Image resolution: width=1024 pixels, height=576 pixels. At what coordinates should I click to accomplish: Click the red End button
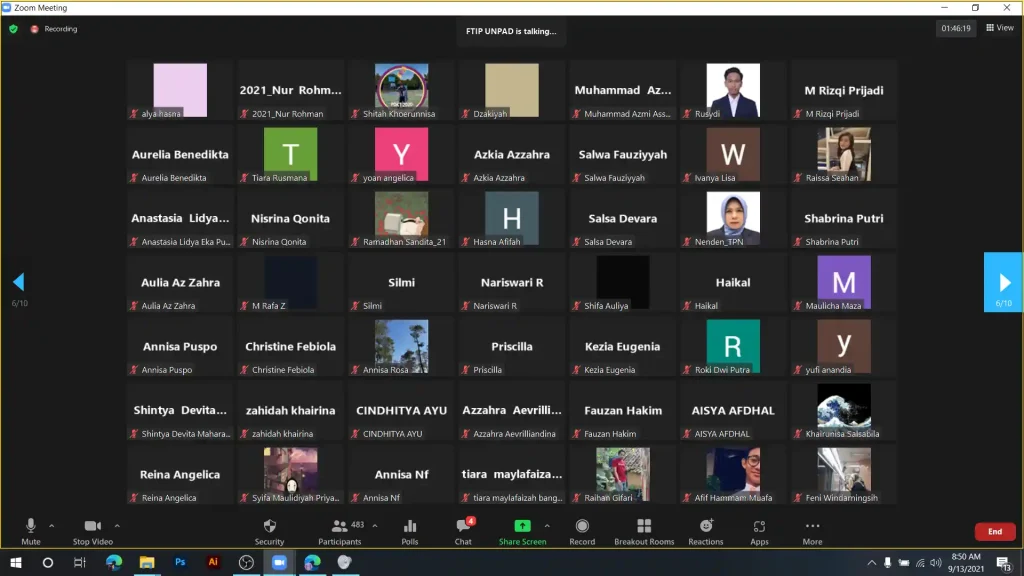pyautogui.click(x=995, y=532)
